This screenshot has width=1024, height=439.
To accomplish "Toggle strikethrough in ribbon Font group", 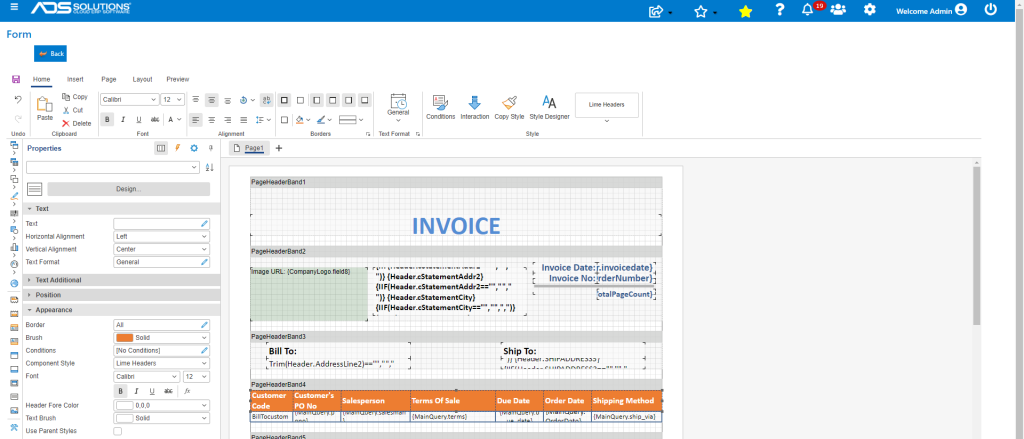I will coord(155,120).
